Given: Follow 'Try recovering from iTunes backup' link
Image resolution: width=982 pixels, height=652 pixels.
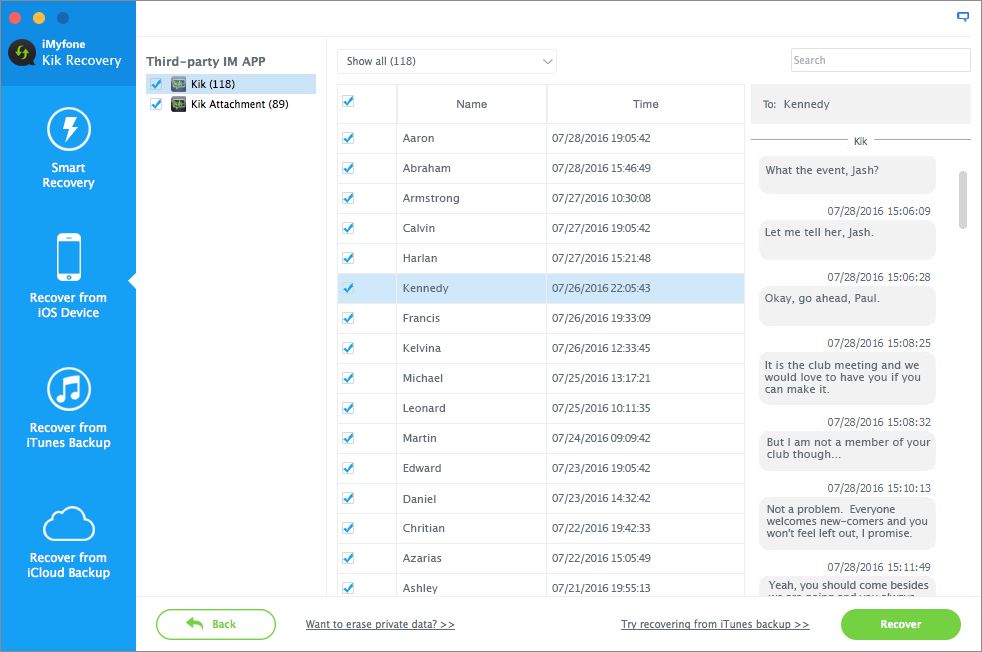Looking at the screenshot, I should [715, 624].
